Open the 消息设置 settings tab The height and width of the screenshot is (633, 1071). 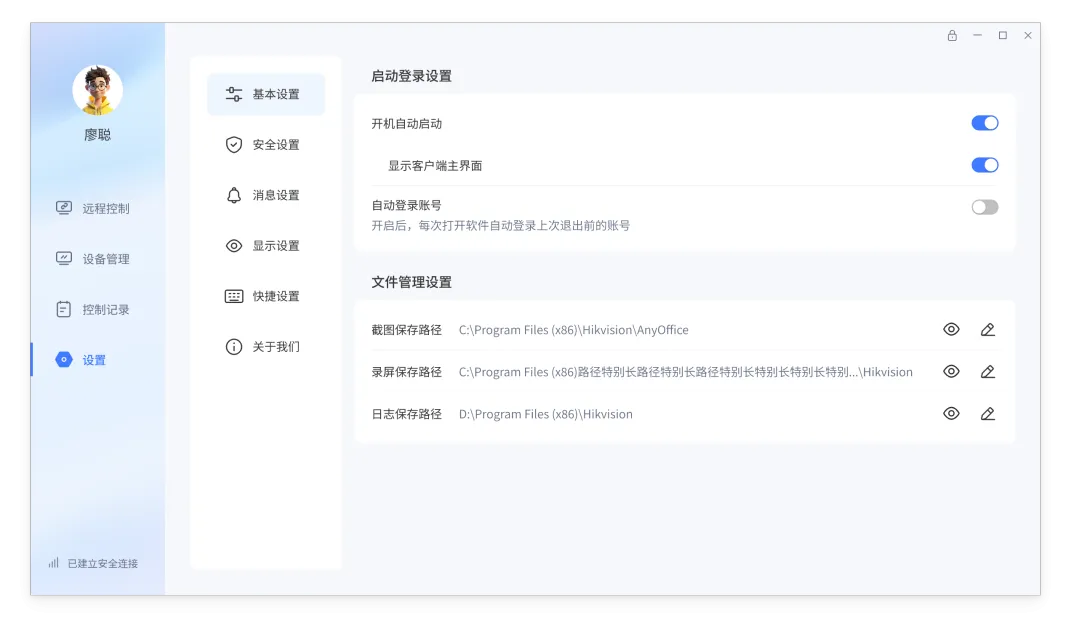[x=265, y=195]
